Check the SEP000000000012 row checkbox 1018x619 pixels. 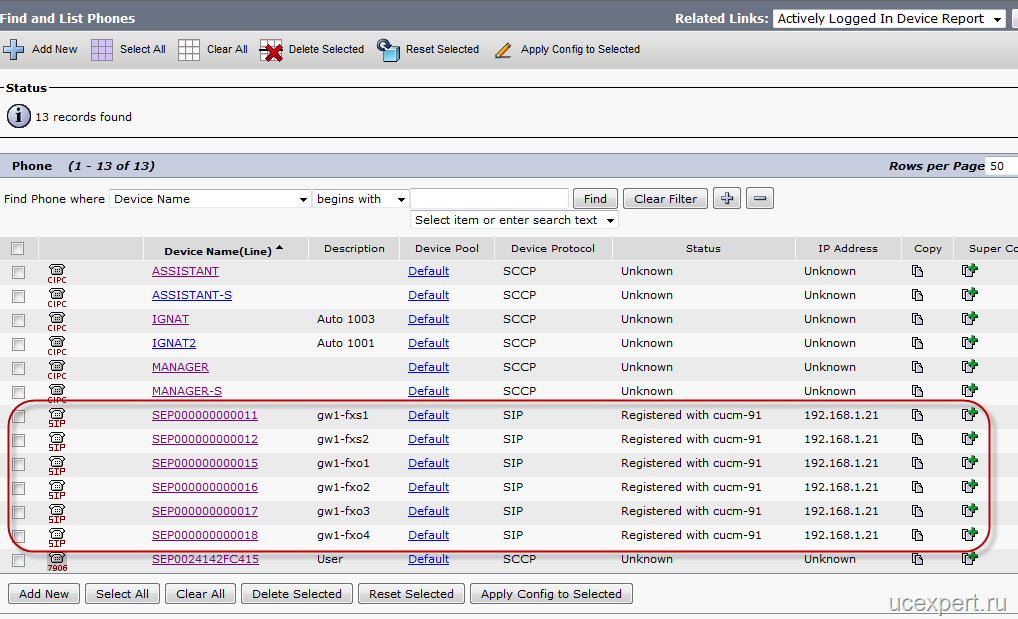click(18, 440)
